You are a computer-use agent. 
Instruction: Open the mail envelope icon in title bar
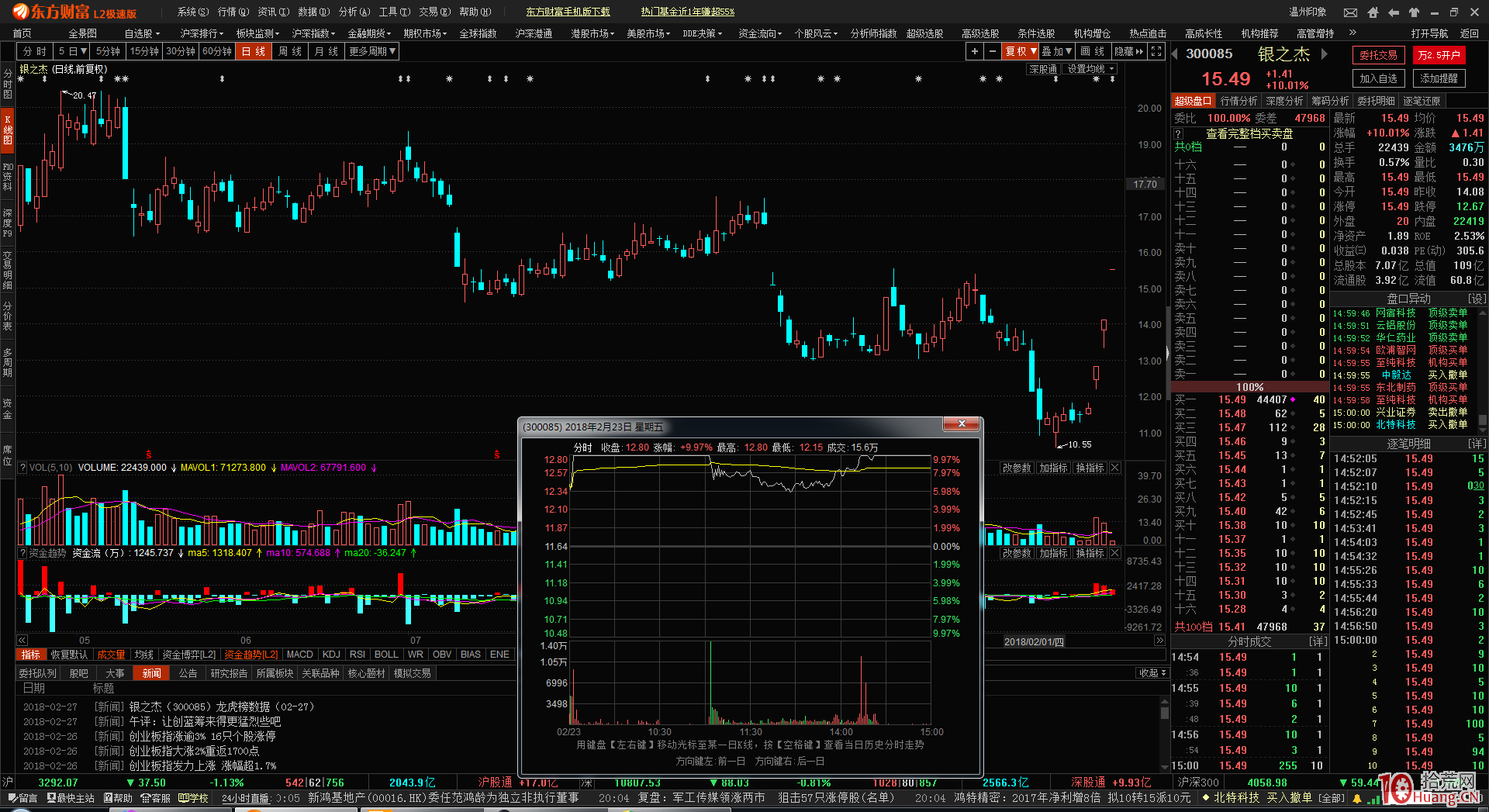click(x=1350, y=12)
